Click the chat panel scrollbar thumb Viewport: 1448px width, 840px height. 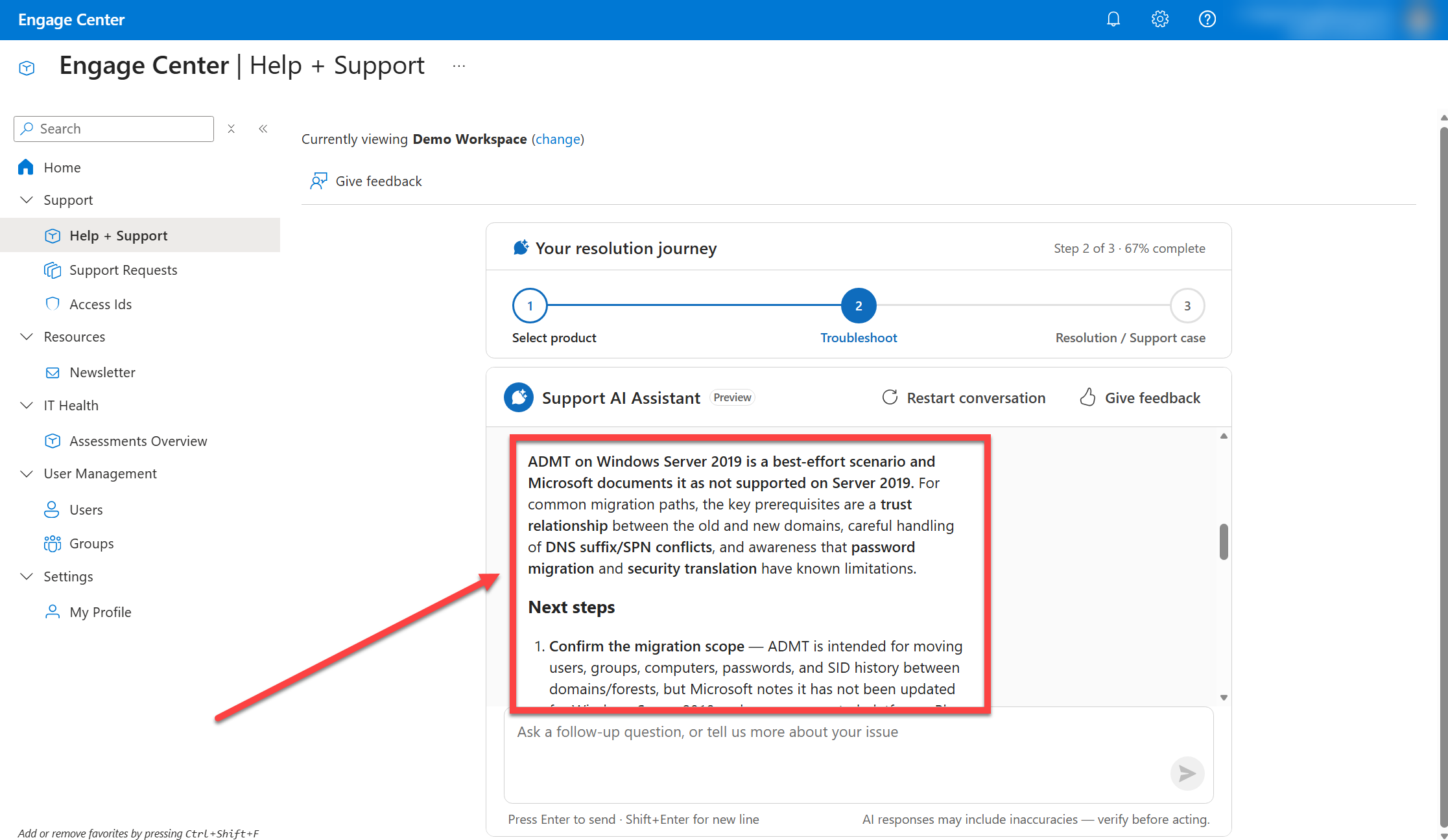tap(1224, 541)
